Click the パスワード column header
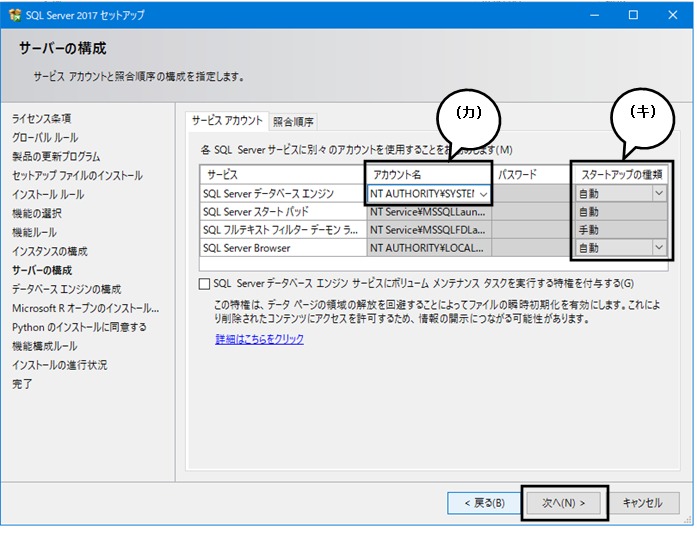 532,175
